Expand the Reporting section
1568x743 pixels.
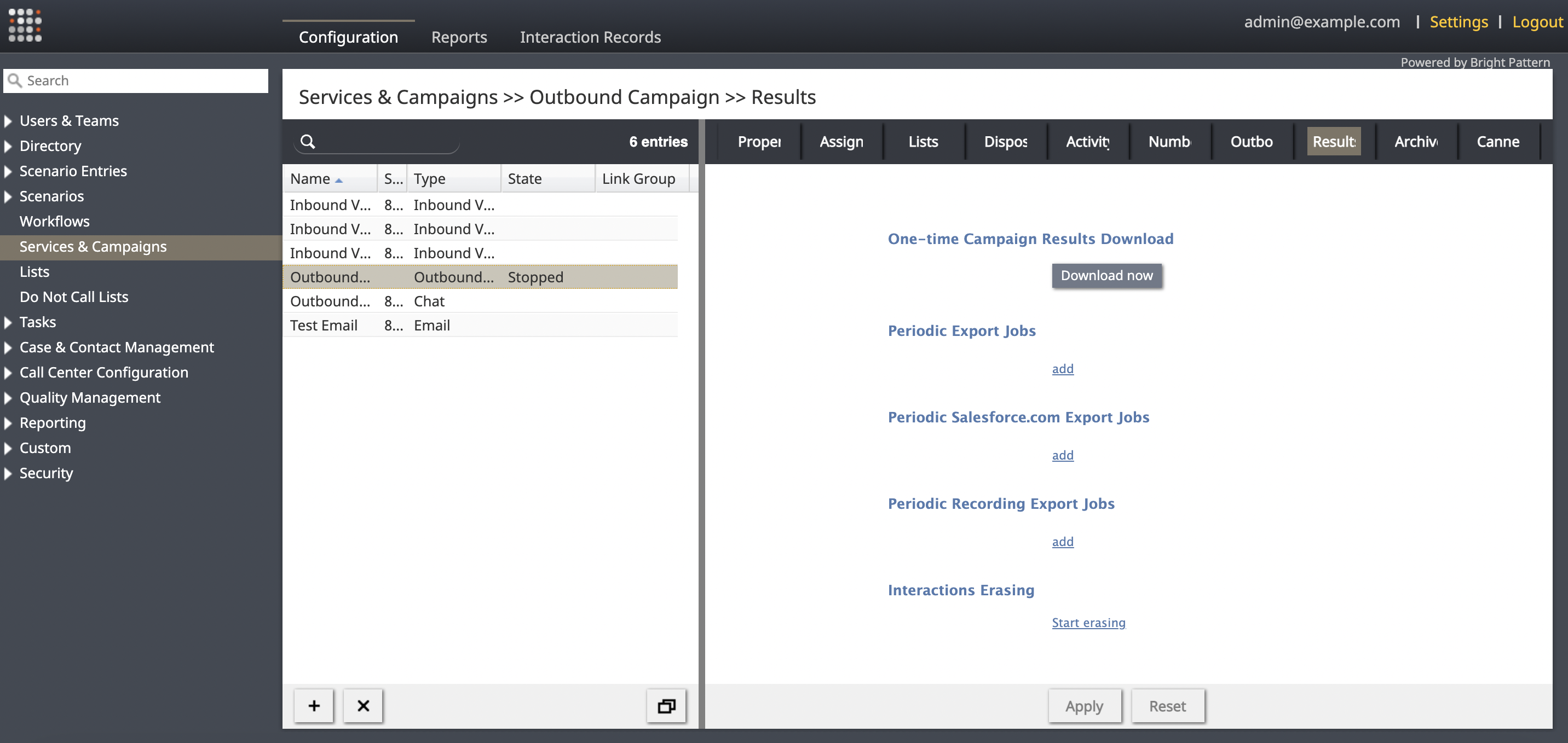pos(8,423)
